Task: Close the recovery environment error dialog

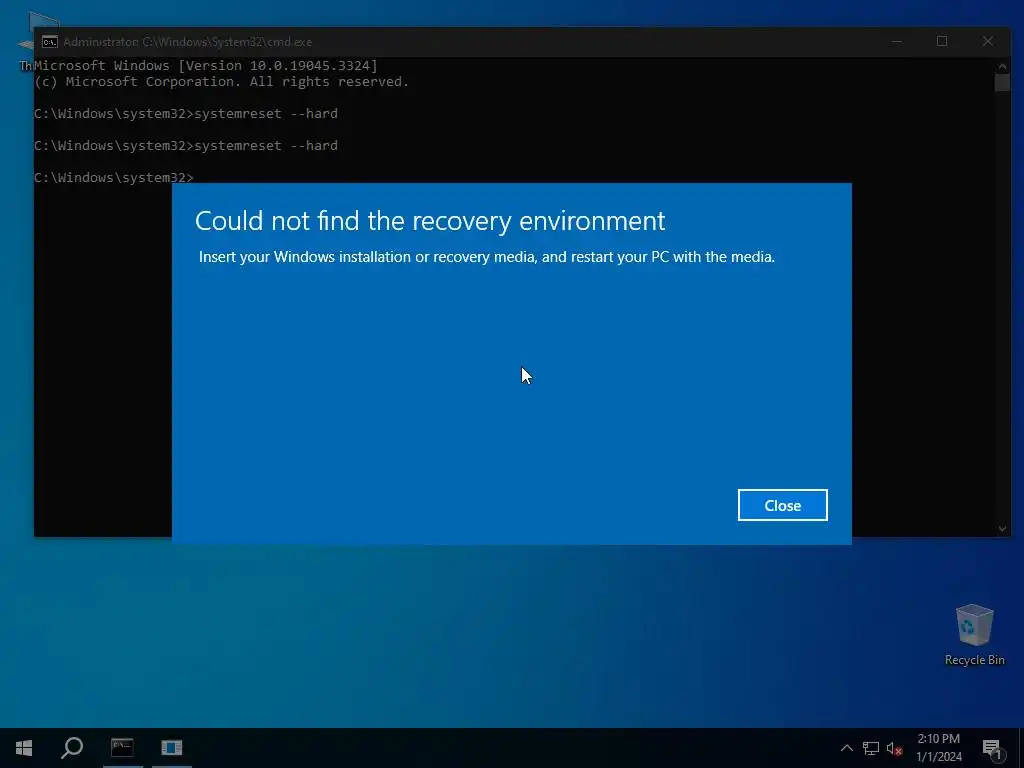Action: click(782, 505)
